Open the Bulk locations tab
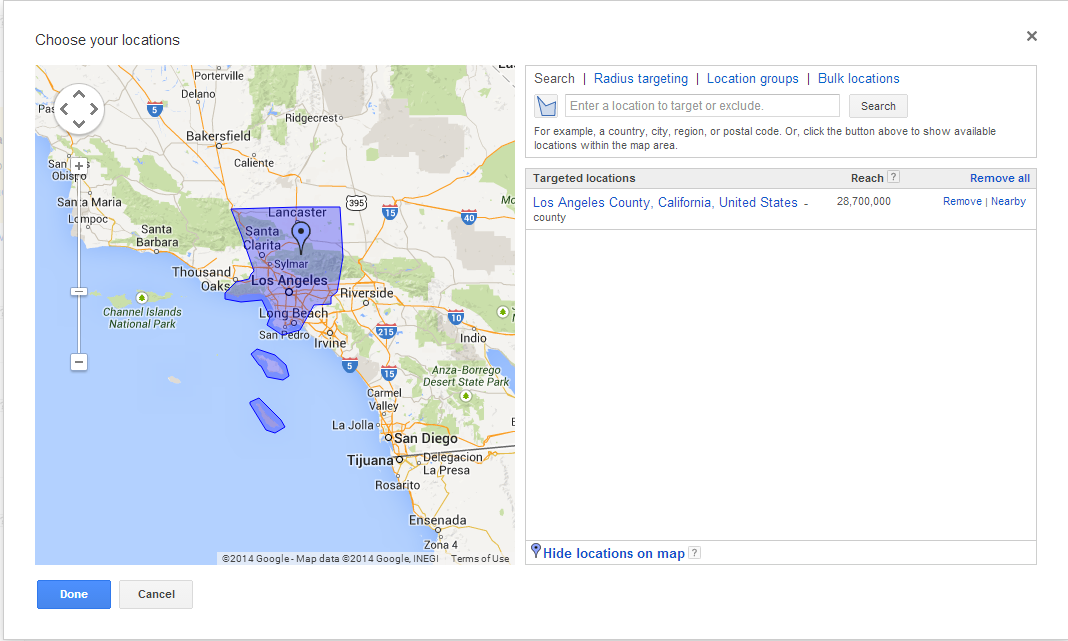 pyautogui.click(x=859, y=79)
